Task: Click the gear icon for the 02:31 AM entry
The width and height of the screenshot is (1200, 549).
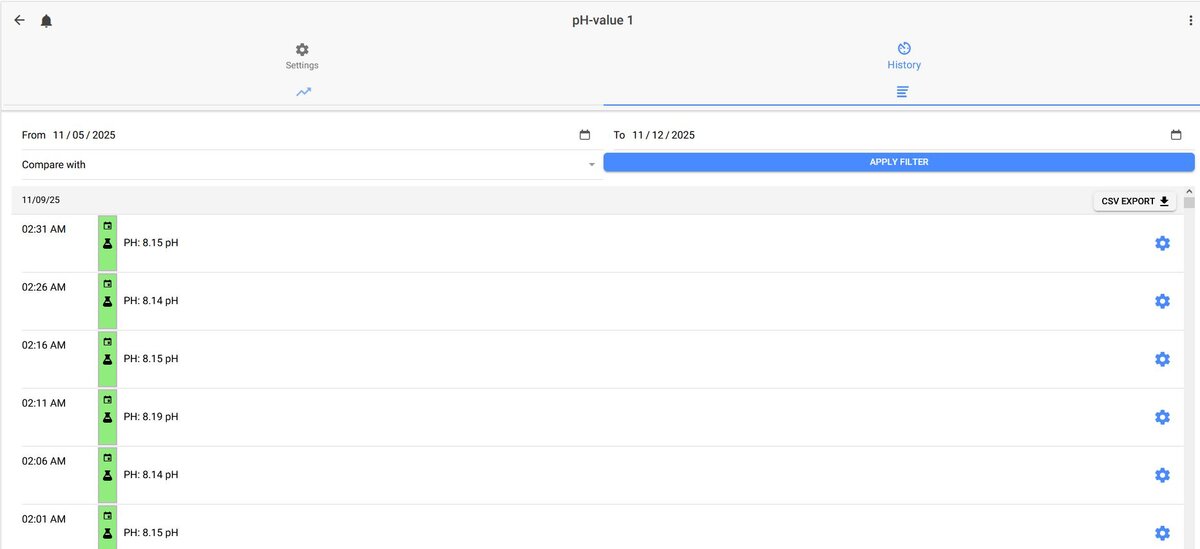Action: pyautogui.click(x=1162, y=243)
